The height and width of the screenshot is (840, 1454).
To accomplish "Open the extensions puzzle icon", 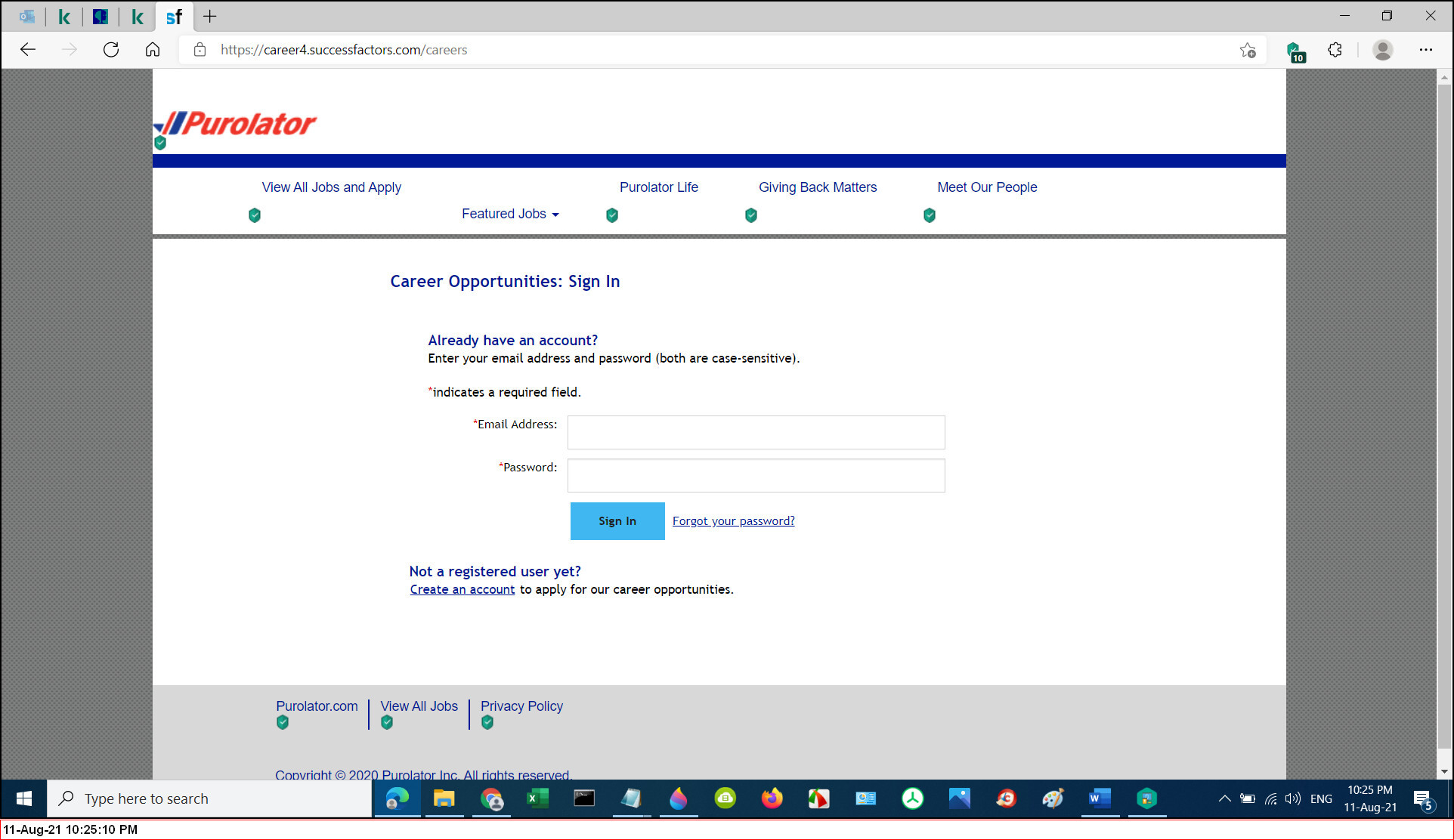I will pos(1335,50).
